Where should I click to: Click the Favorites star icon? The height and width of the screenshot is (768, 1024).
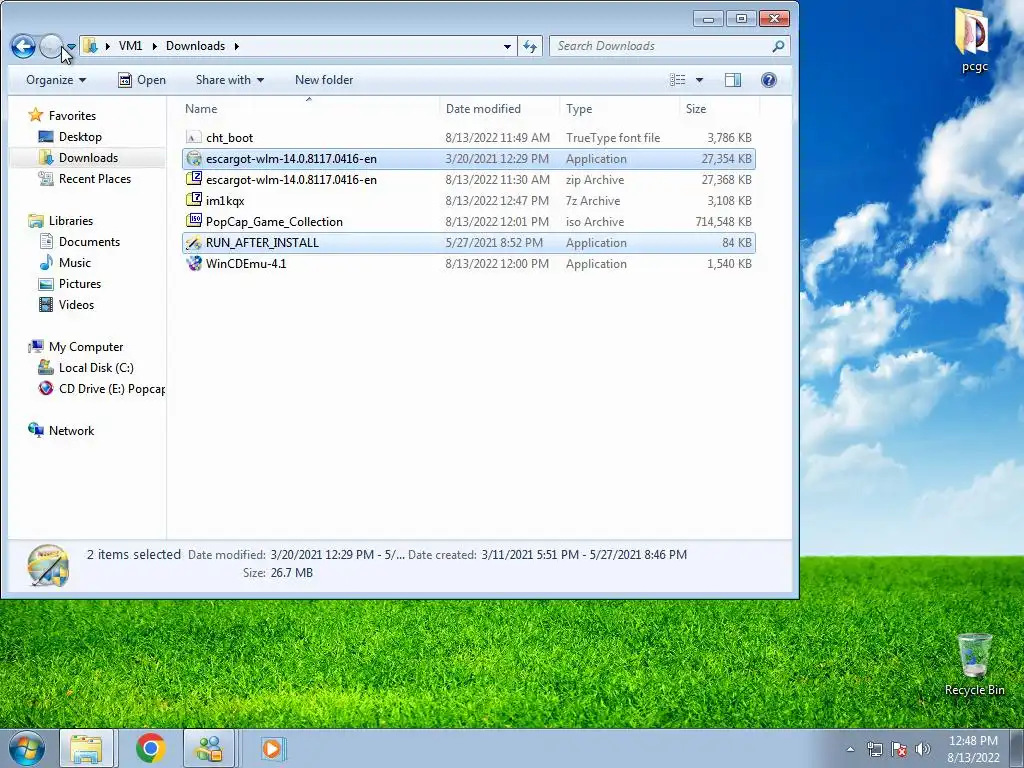tap(35, 116)
